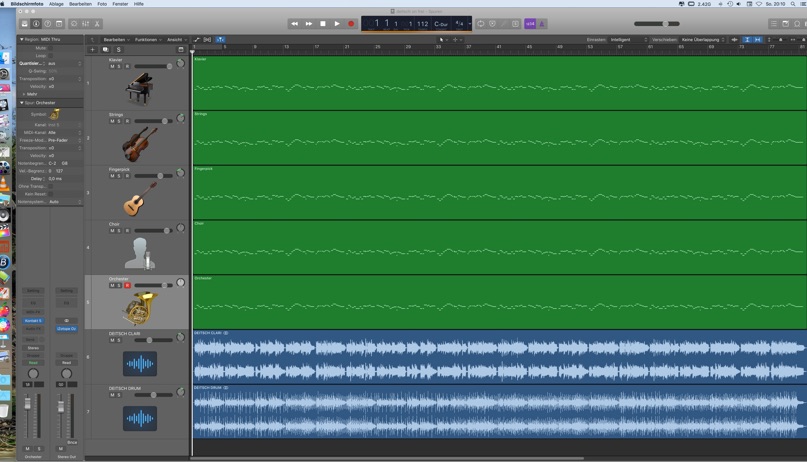
Task: Open the Quantisieren value dropdown
Action: 65,63
